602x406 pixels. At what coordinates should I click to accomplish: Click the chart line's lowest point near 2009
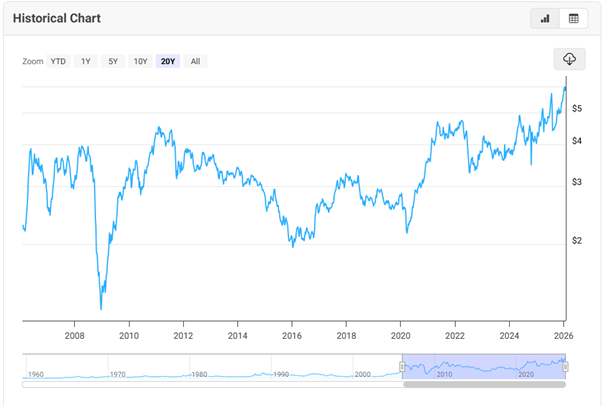102,309
